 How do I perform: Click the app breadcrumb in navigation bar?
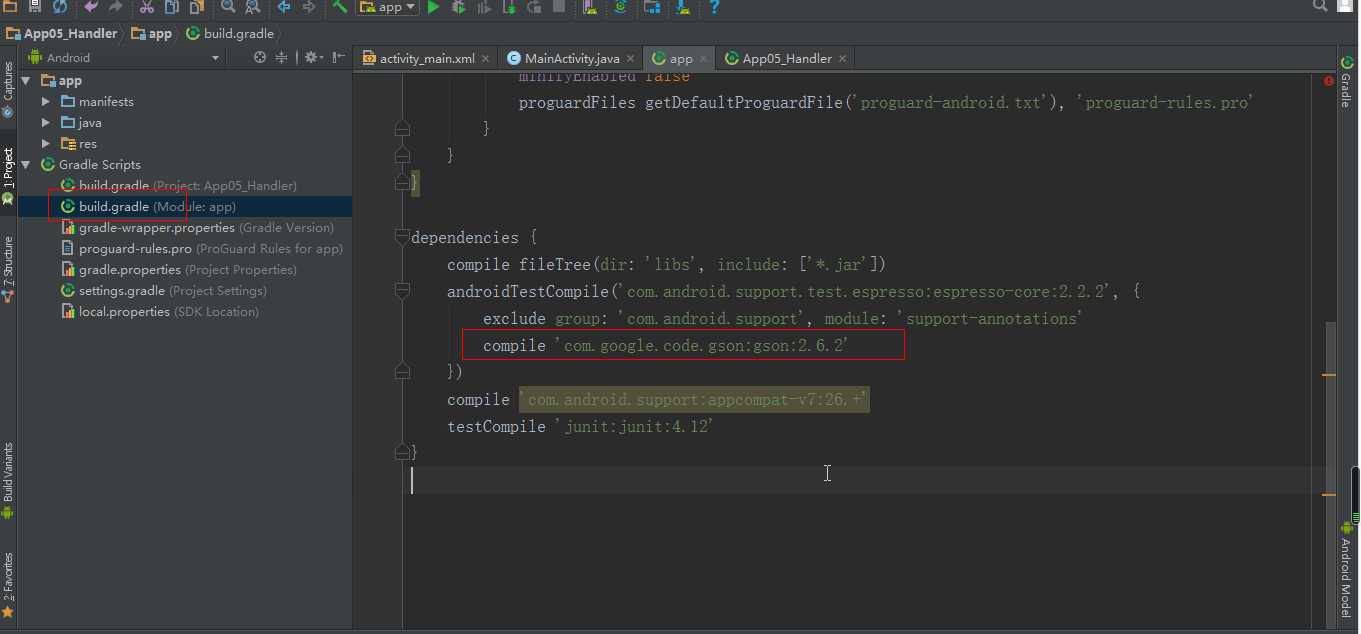pyautogui.click(x=151, y=33)
